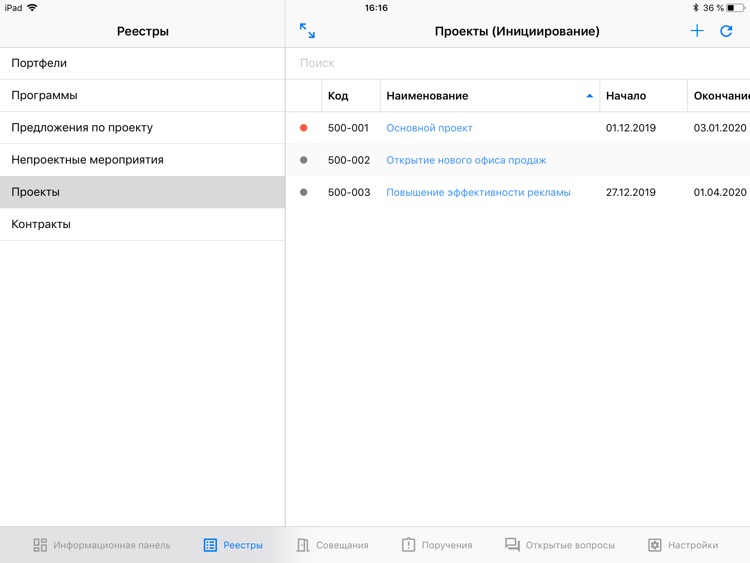Tap the Совещания door icon
Viewport: 750px width, 563px height.
click(x=303, y=545)
